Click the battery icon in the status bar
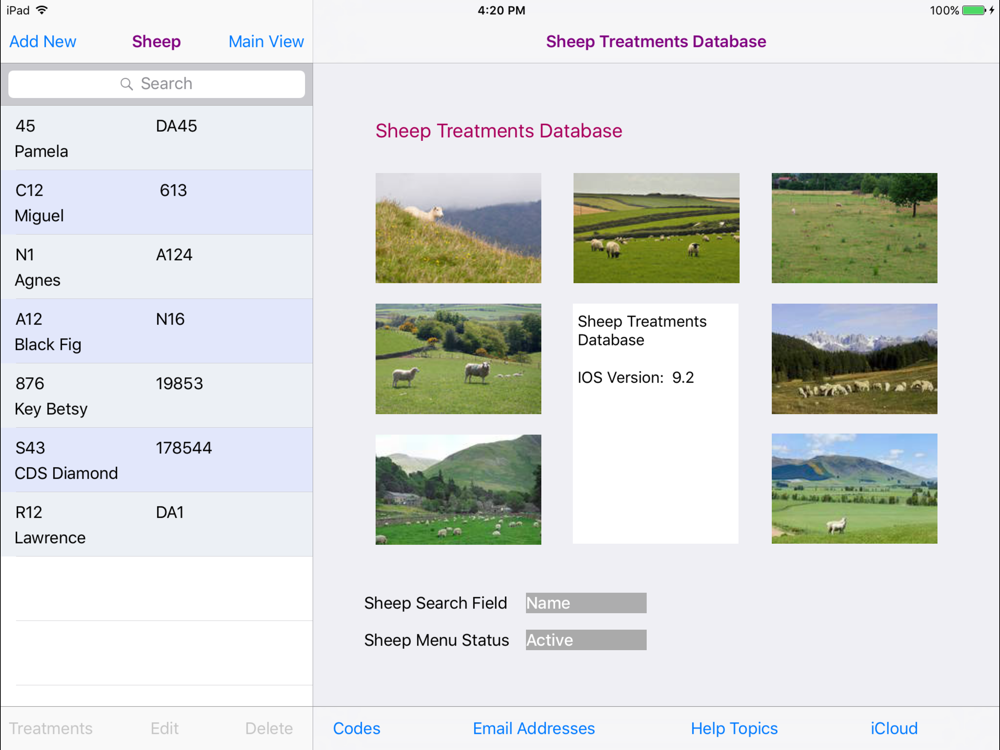Image resolution: width=1000 pixels, height=750 pixels. click(x=974, y=10)
